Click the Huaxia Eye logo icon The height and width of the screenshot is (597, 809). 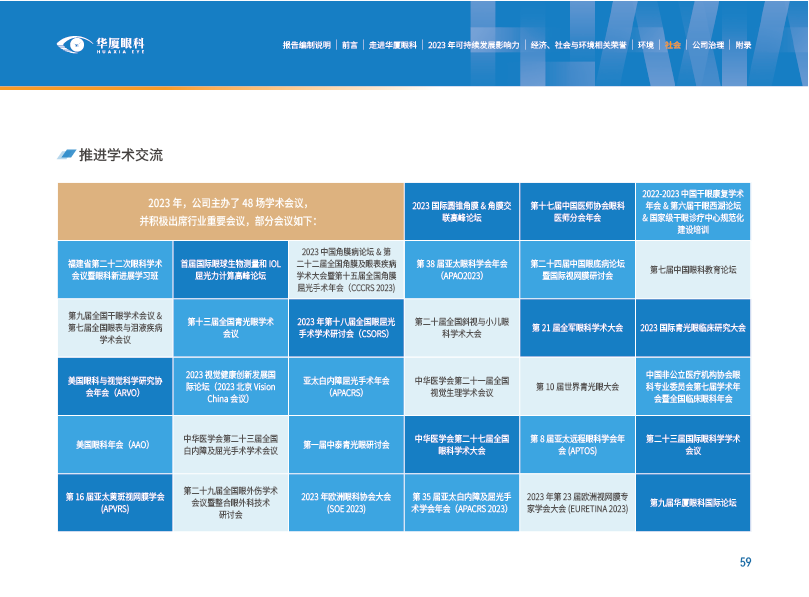coord(72,44)
